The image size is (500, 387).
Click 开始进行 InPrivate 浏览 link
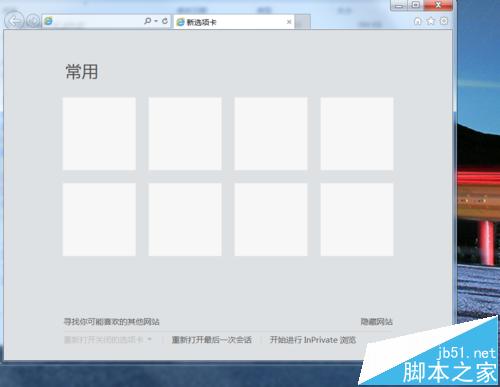[x=313, y=340]
